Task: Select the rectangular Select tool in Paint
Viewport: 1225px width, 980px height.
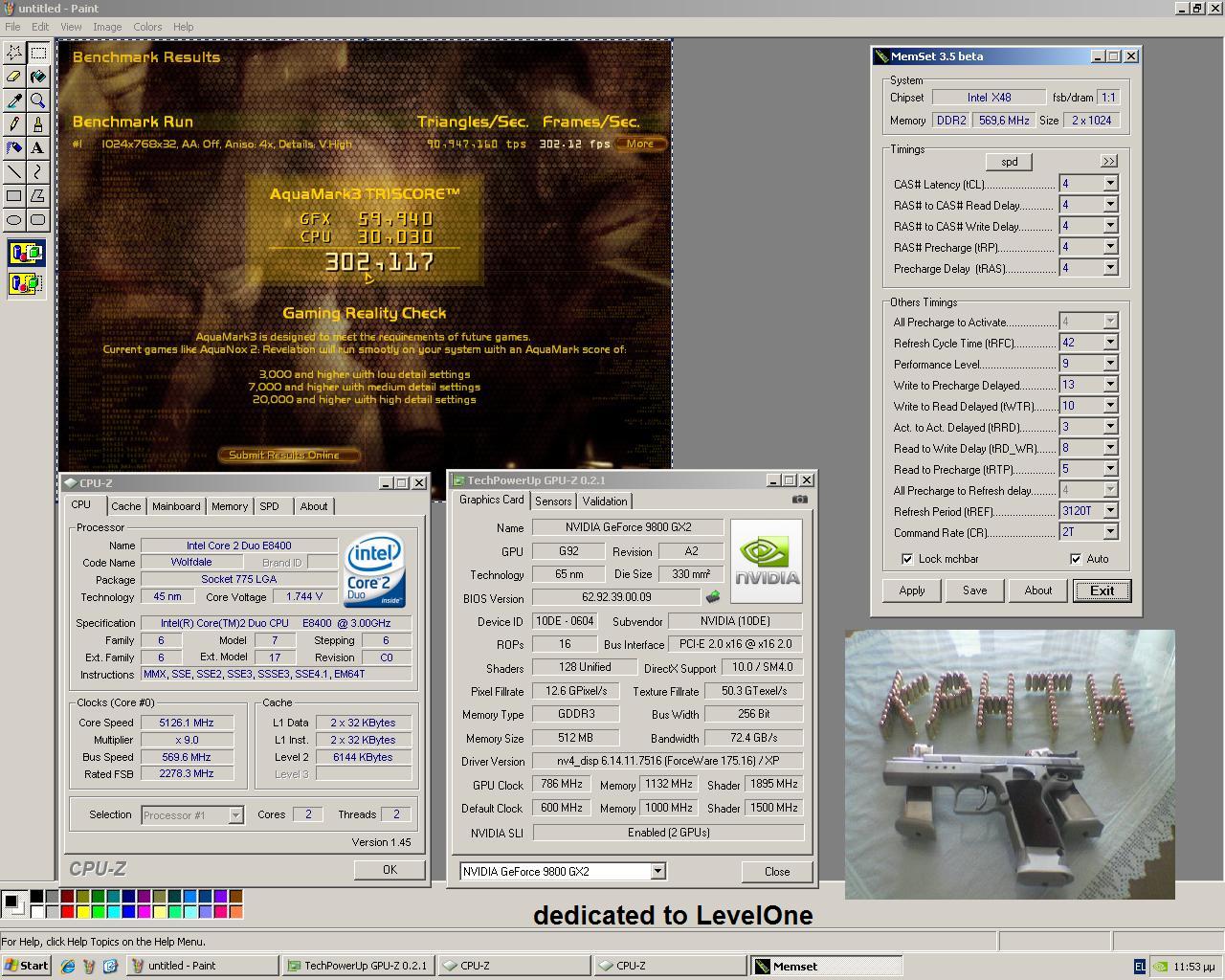Action: pos(38,52)
